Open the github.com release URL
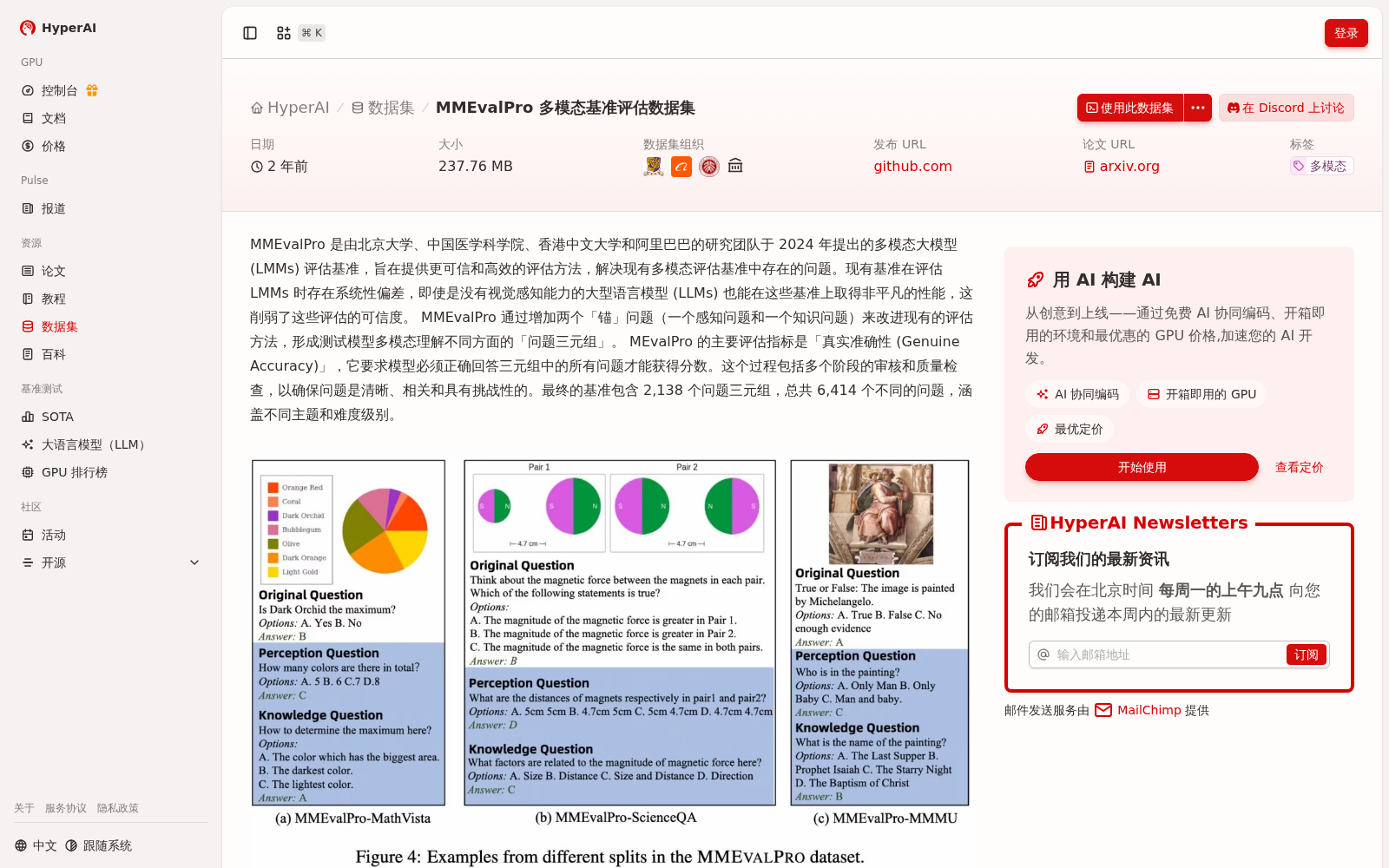1389x868 pixels. tap(912, 166)
